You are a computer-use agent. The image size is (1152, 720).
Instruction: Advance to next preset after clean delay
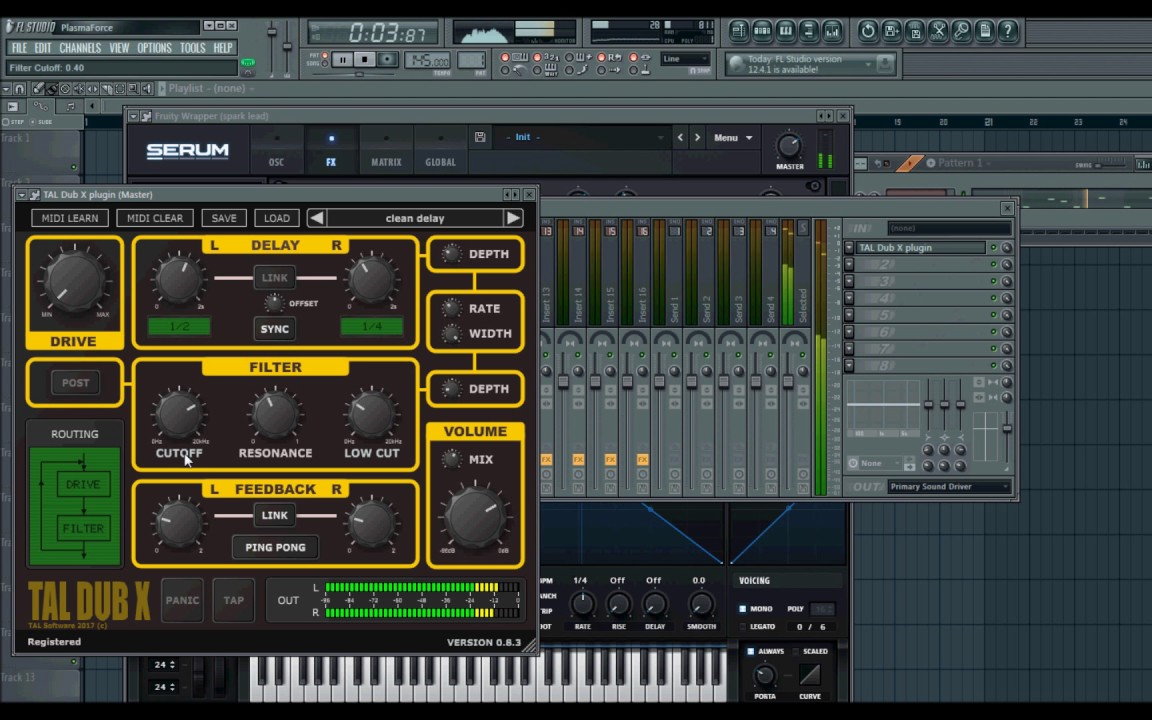coord(512,218)
